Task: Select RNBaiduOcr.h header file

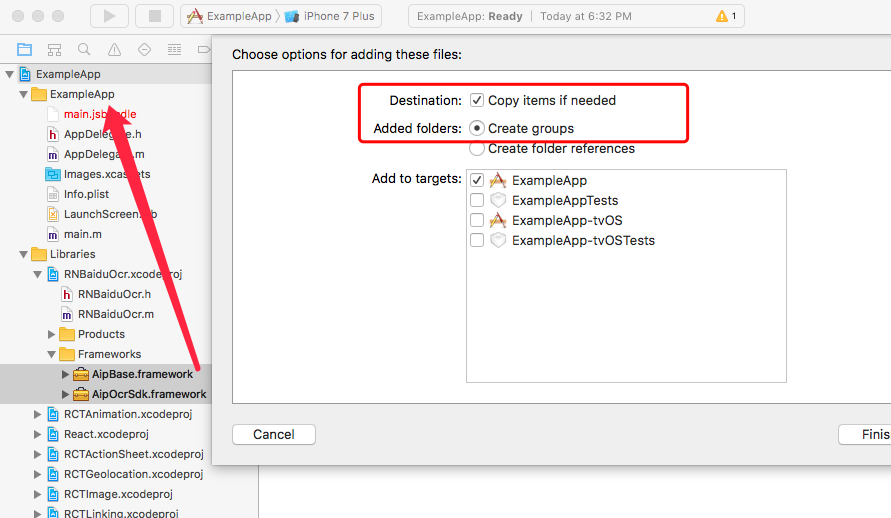Action: 114,294
